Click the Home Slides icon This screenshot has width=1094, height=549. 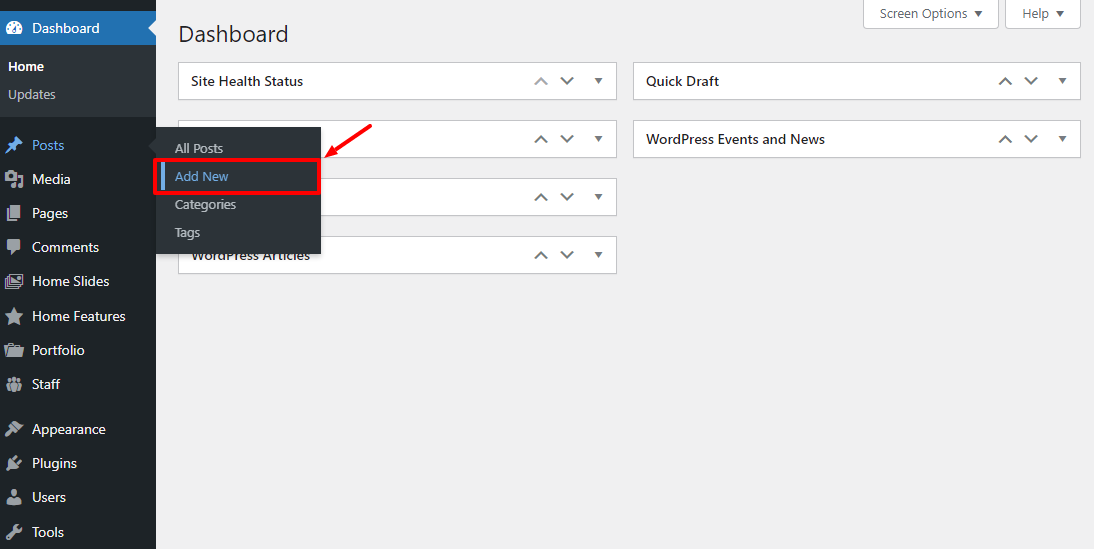14,282
